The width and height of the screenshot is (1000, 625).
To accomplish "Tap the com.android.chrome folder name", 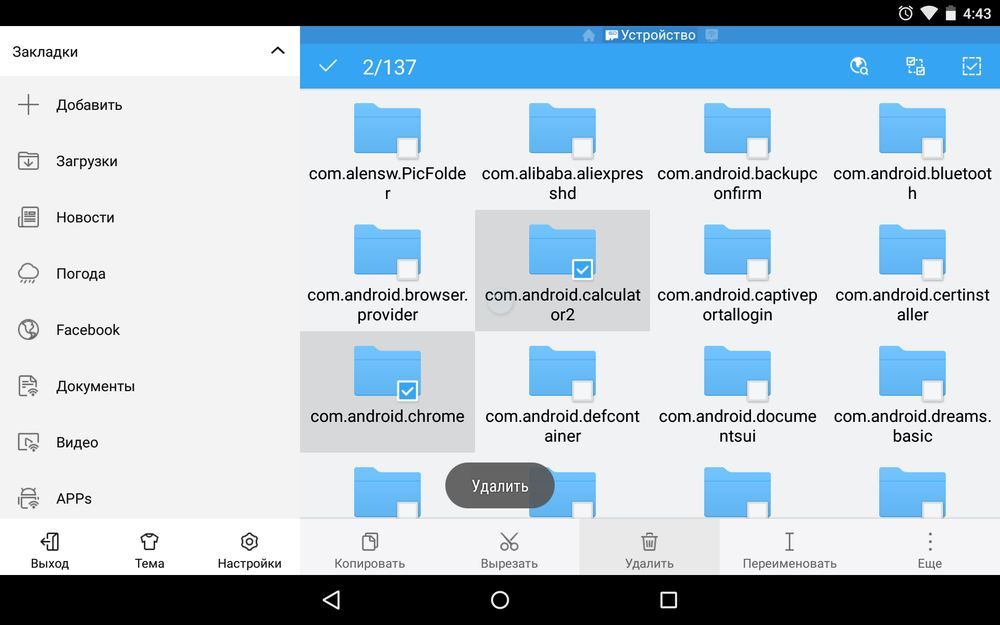I will point(387,416).
